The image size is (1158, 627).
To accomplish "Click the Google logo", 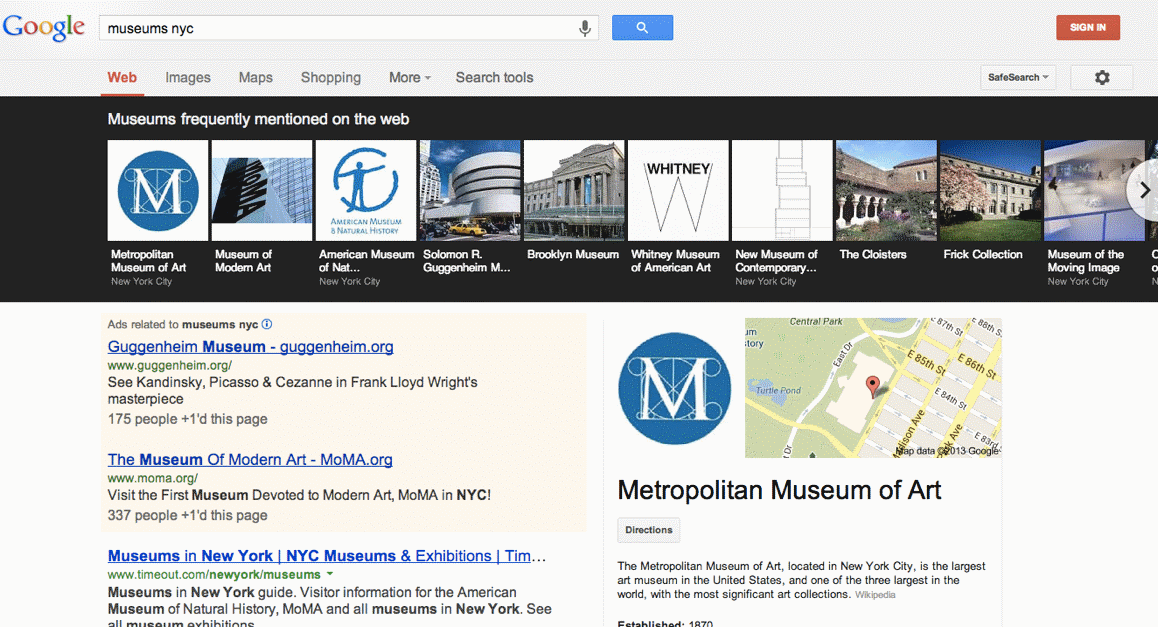I will [x=44, y=27].
